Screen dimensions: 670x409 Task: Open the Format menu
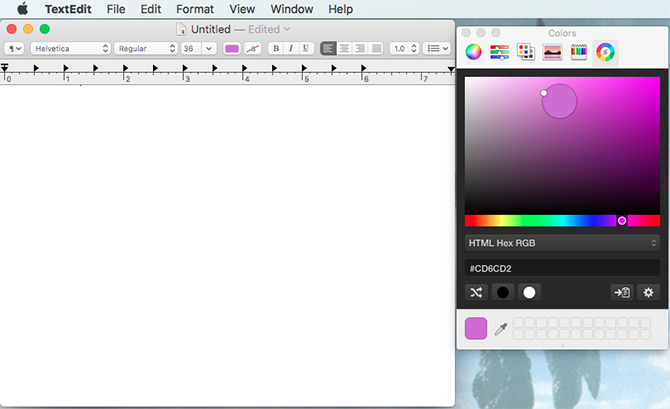coord(195,9)
